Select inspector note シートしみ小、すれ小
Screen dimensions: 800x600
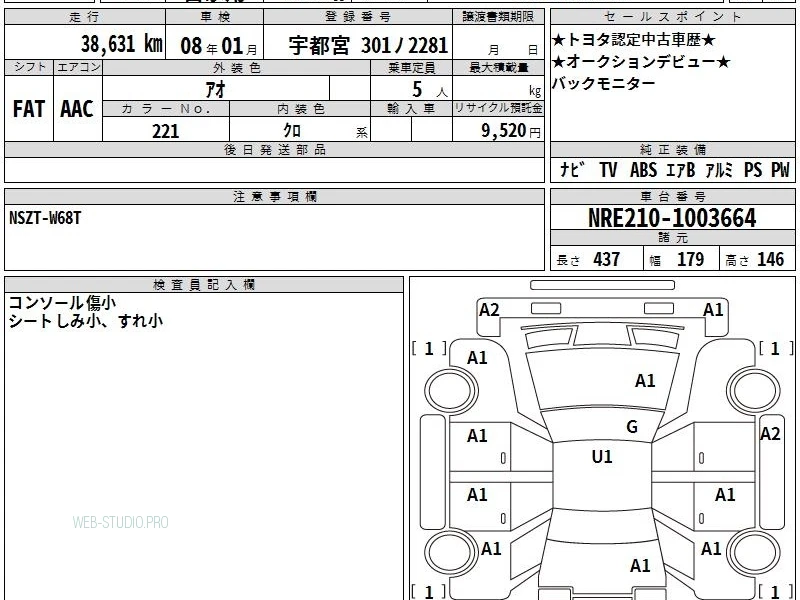pos(86,321)
